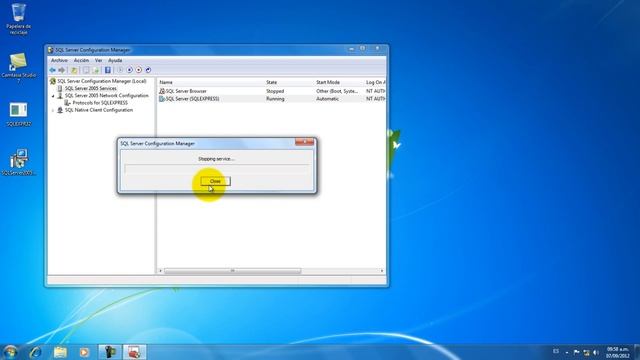Viewport: 640px width, 360px height.
Task: Open the Acción menu
Action: pyautogui.click(x=81, y=60)
